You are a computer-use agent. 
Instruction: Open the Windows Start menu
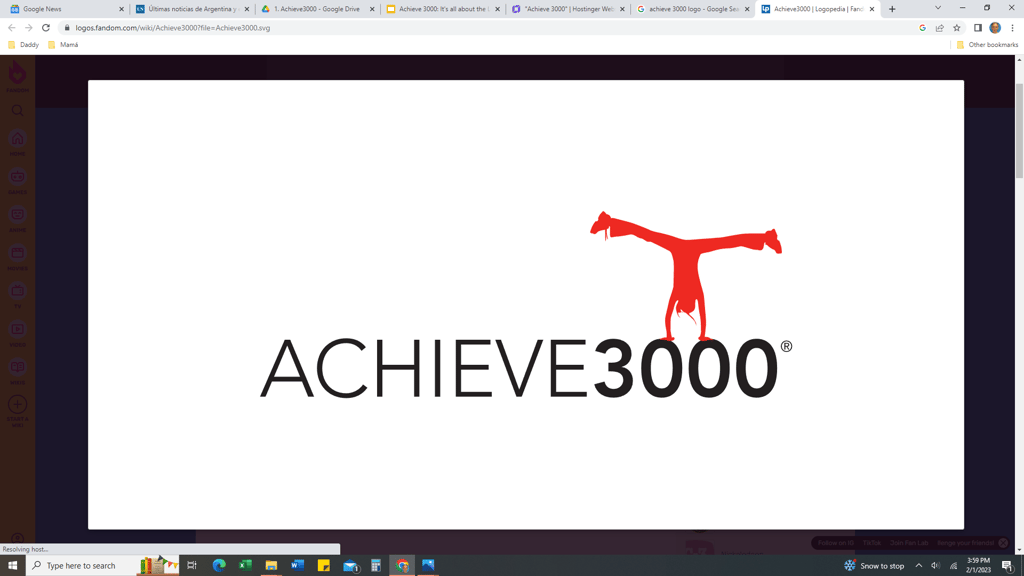tap(12, 566)
